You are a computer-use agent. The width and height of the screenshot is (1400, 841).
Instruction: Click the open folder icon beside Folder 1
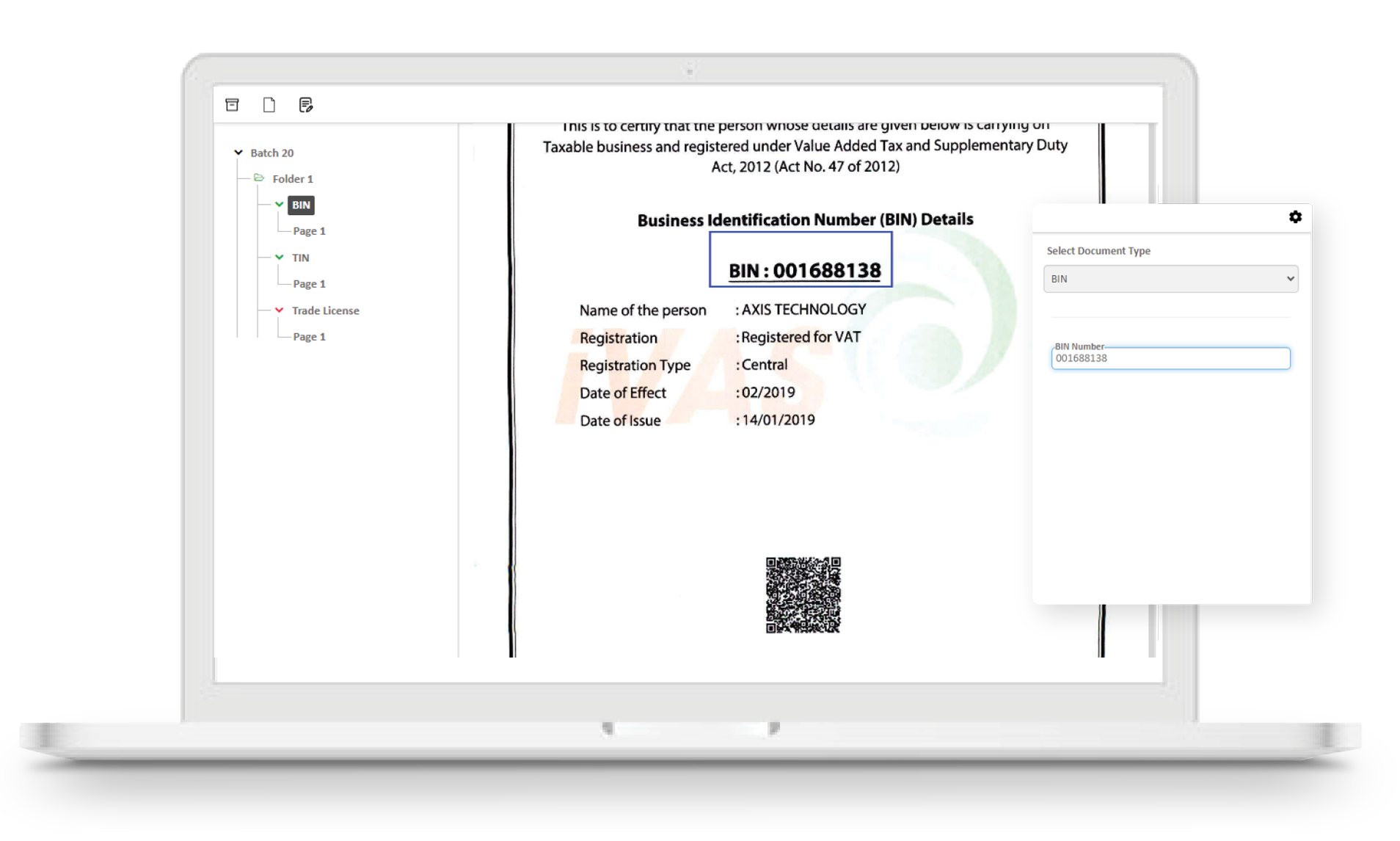coord(259,178)
